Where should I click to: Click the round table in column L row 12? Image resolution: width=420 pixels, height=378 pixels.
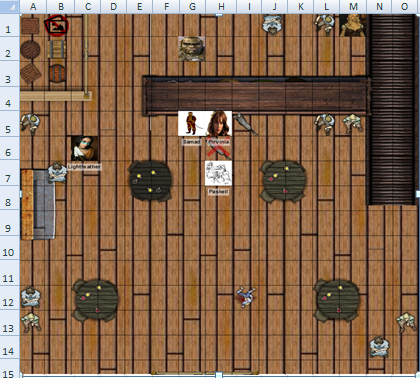point(337,301)
